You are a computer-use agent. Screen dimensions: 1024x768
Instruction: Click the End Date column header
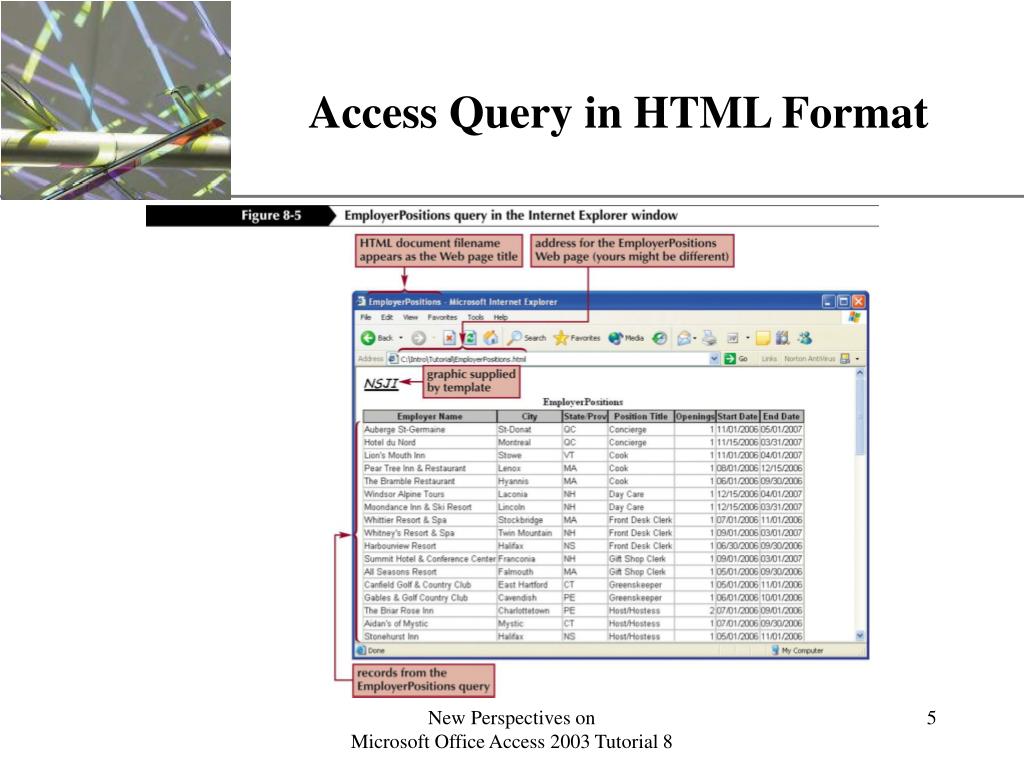point(782,416)
